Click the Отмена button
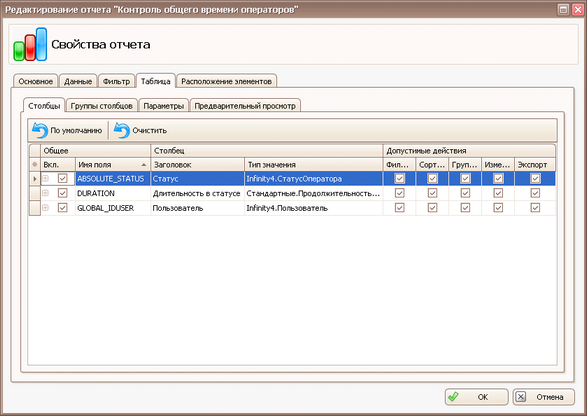 [x=543, y=397]
